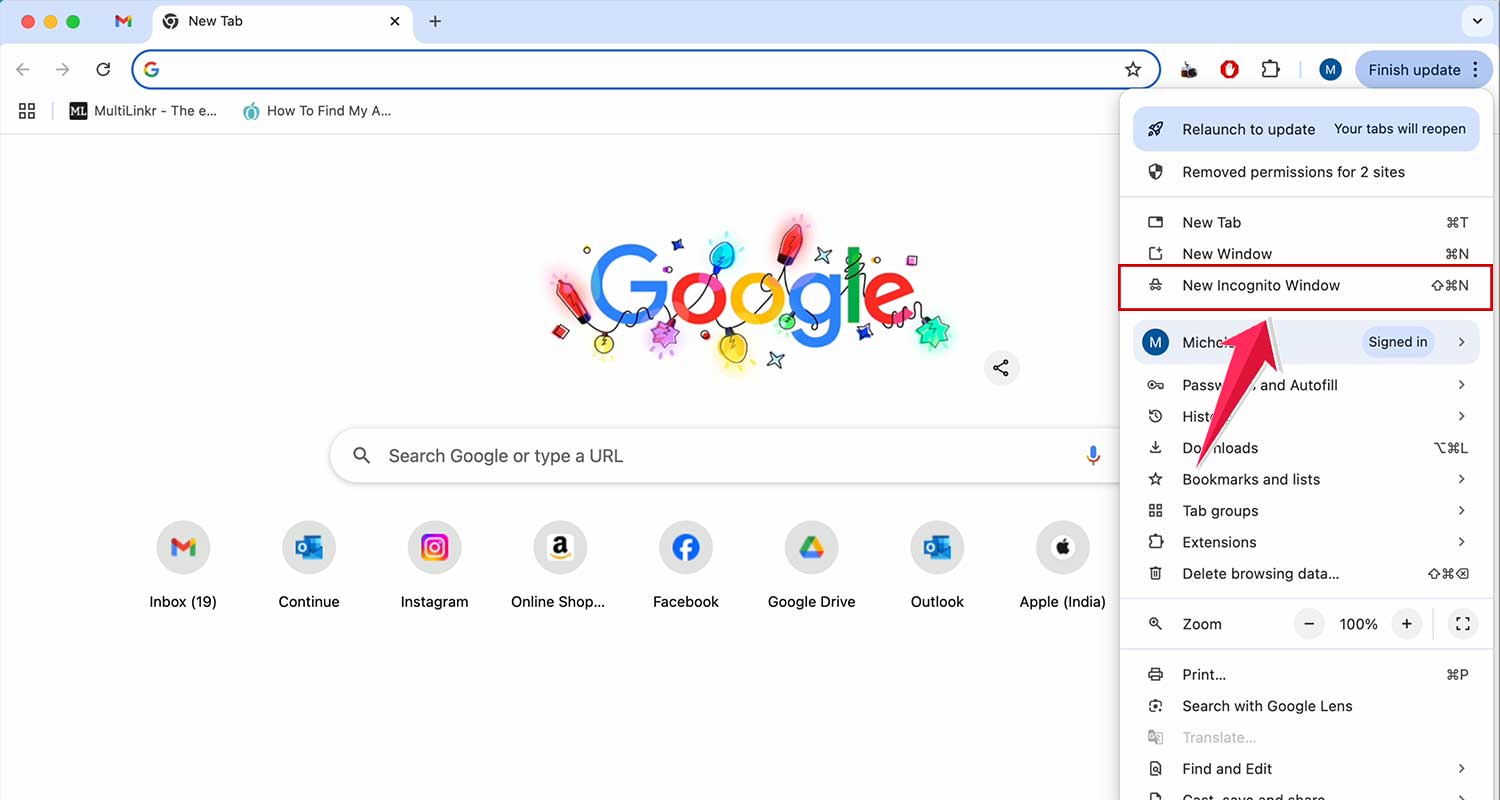1500x800 pixels.
Task: Reload the page
Action: [x=103, y=69]
